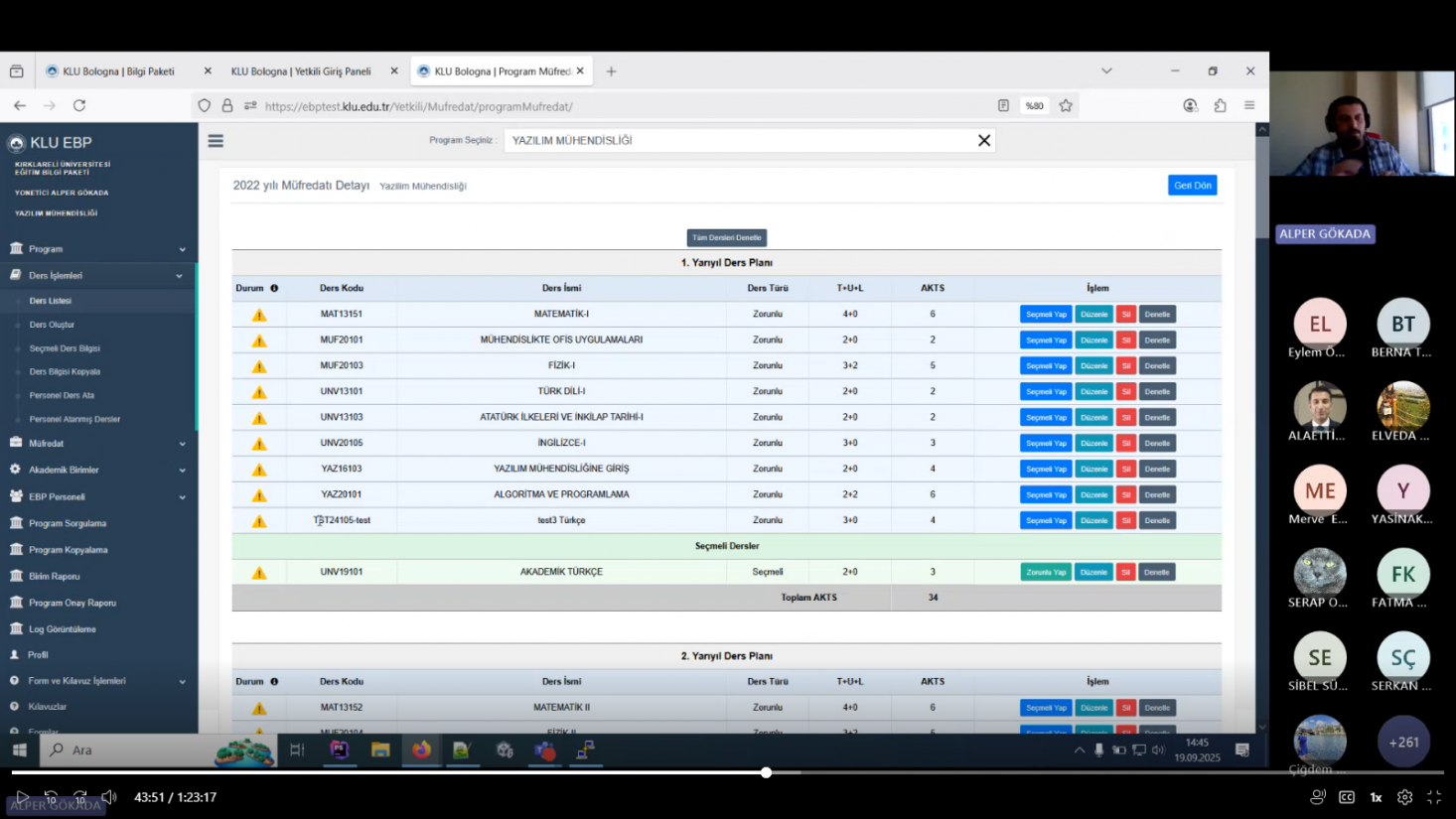
Task: Switch to Yetkili Giriş Paneli browser tab
Action: click(x=301, y=71)
